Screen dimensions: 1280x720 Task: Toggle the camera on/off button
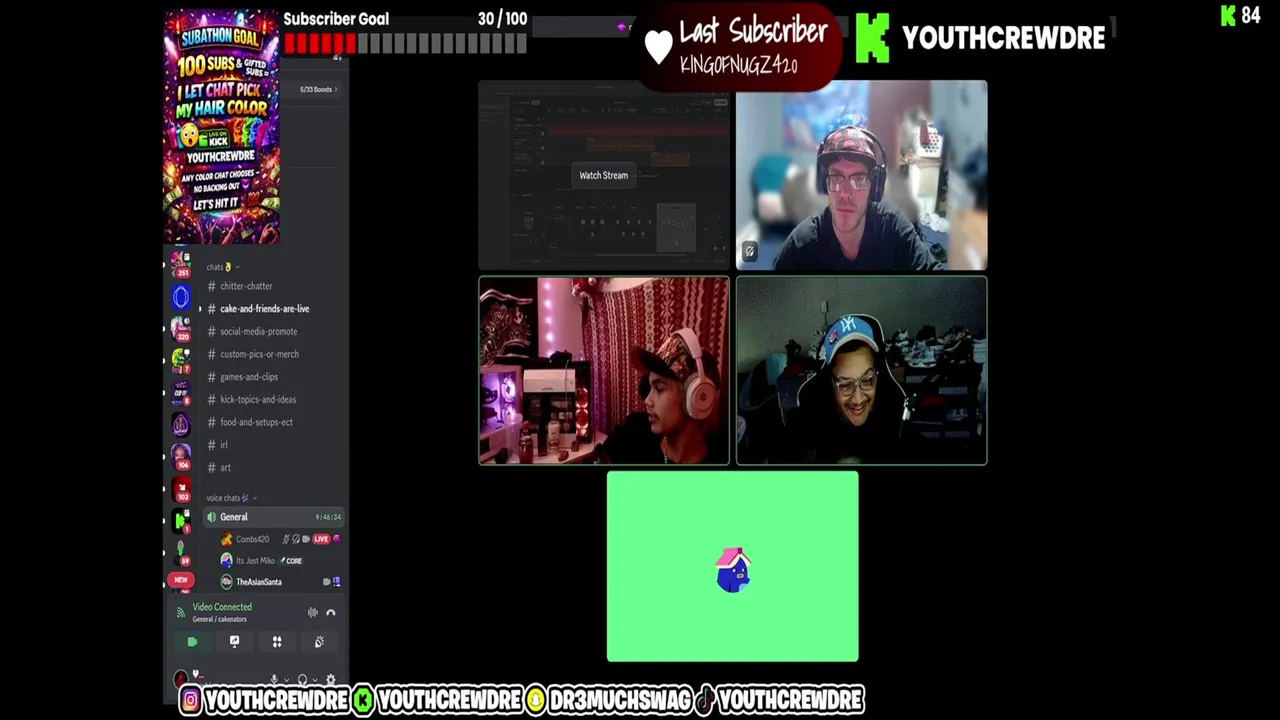click(192, 642)
